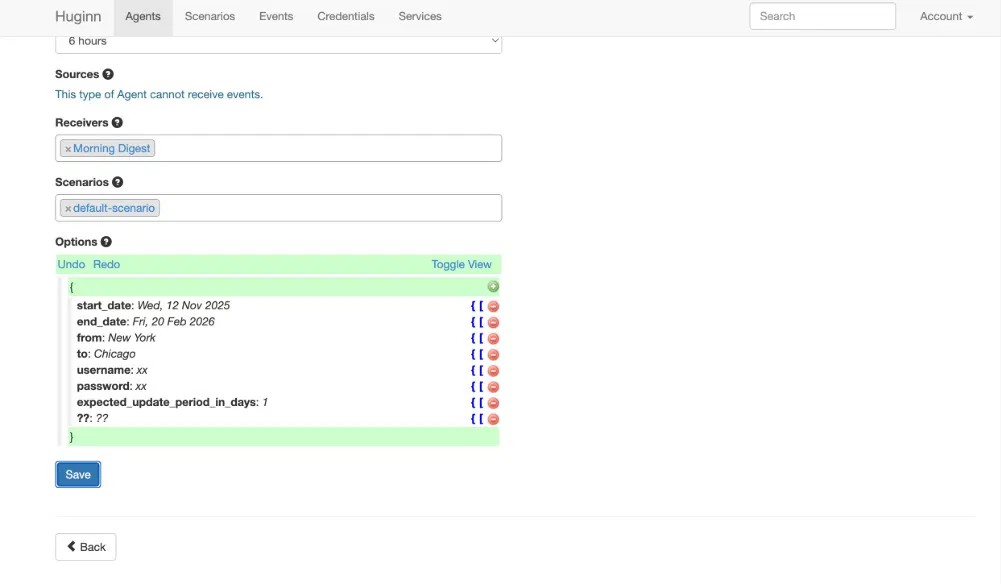Convert end_date to object with curly brace
The image size is (1001, 584).
(x=473, y=322)
